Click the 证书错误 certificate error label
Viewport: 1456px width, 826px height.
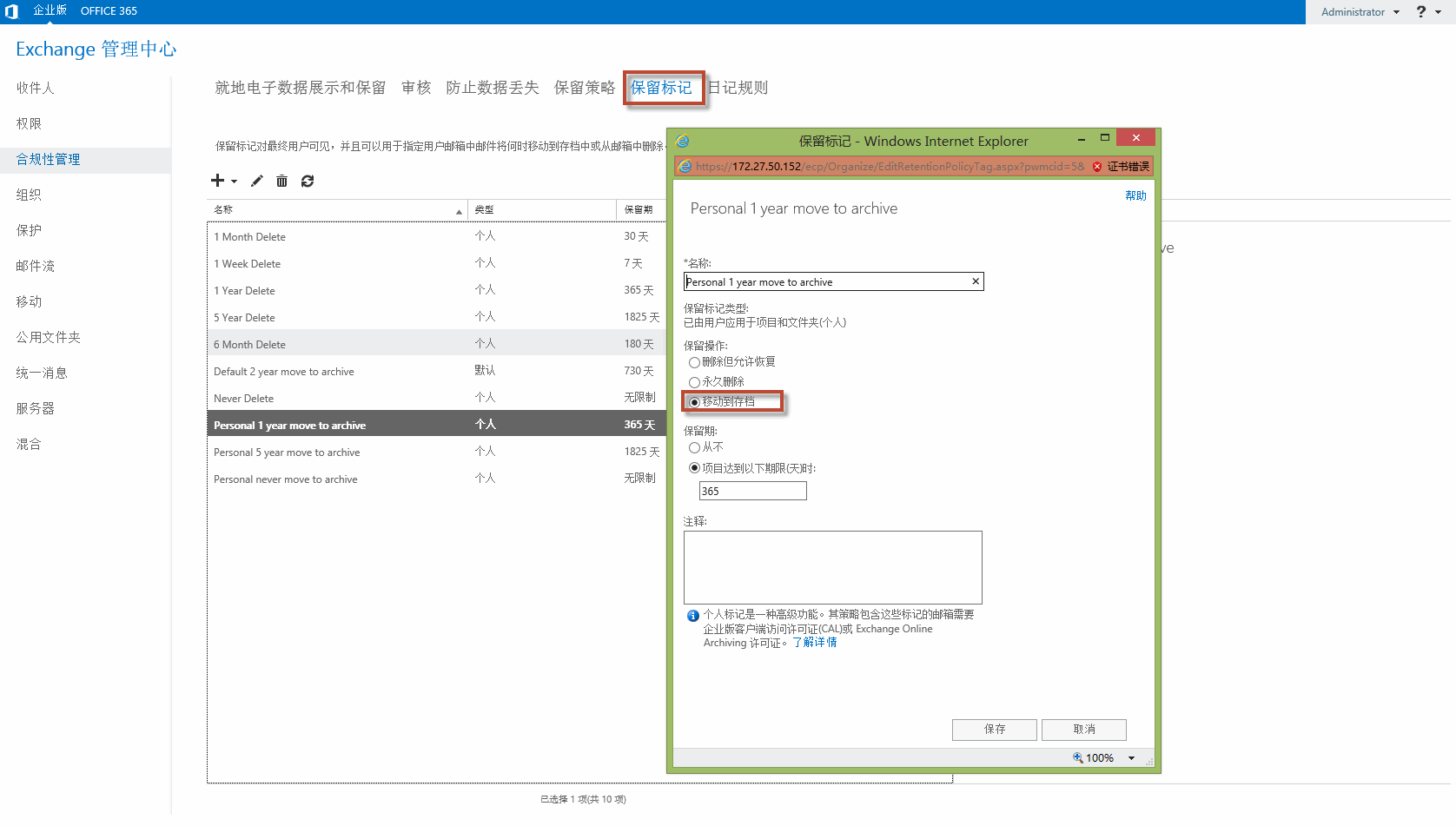pyautogui.click(x=1128, y=167)
